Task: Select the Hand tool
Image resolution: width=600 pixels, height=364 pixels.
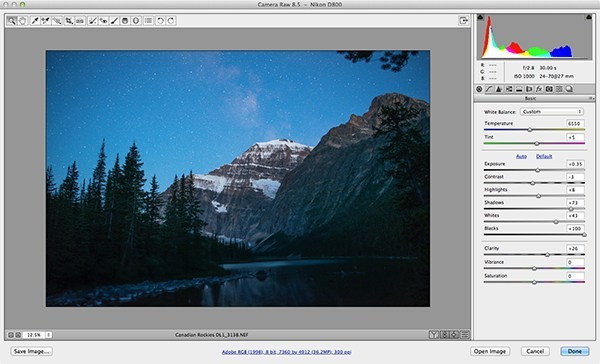Action: [23, 21]
